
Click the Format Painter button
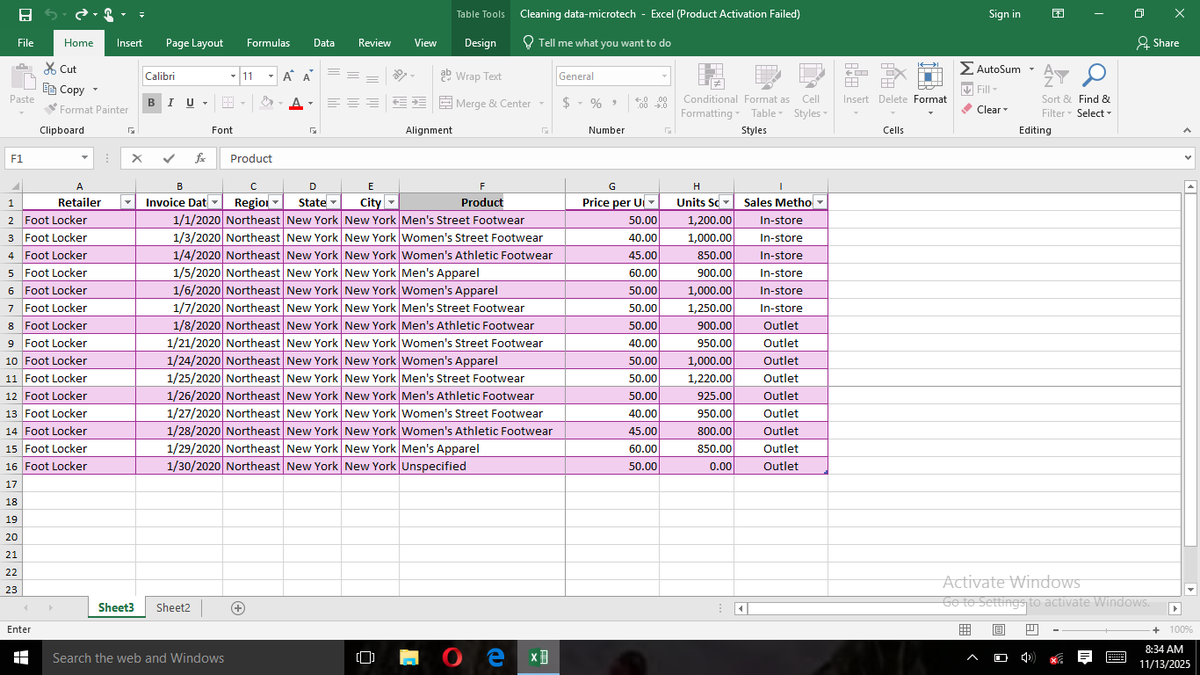pos(86,110)
